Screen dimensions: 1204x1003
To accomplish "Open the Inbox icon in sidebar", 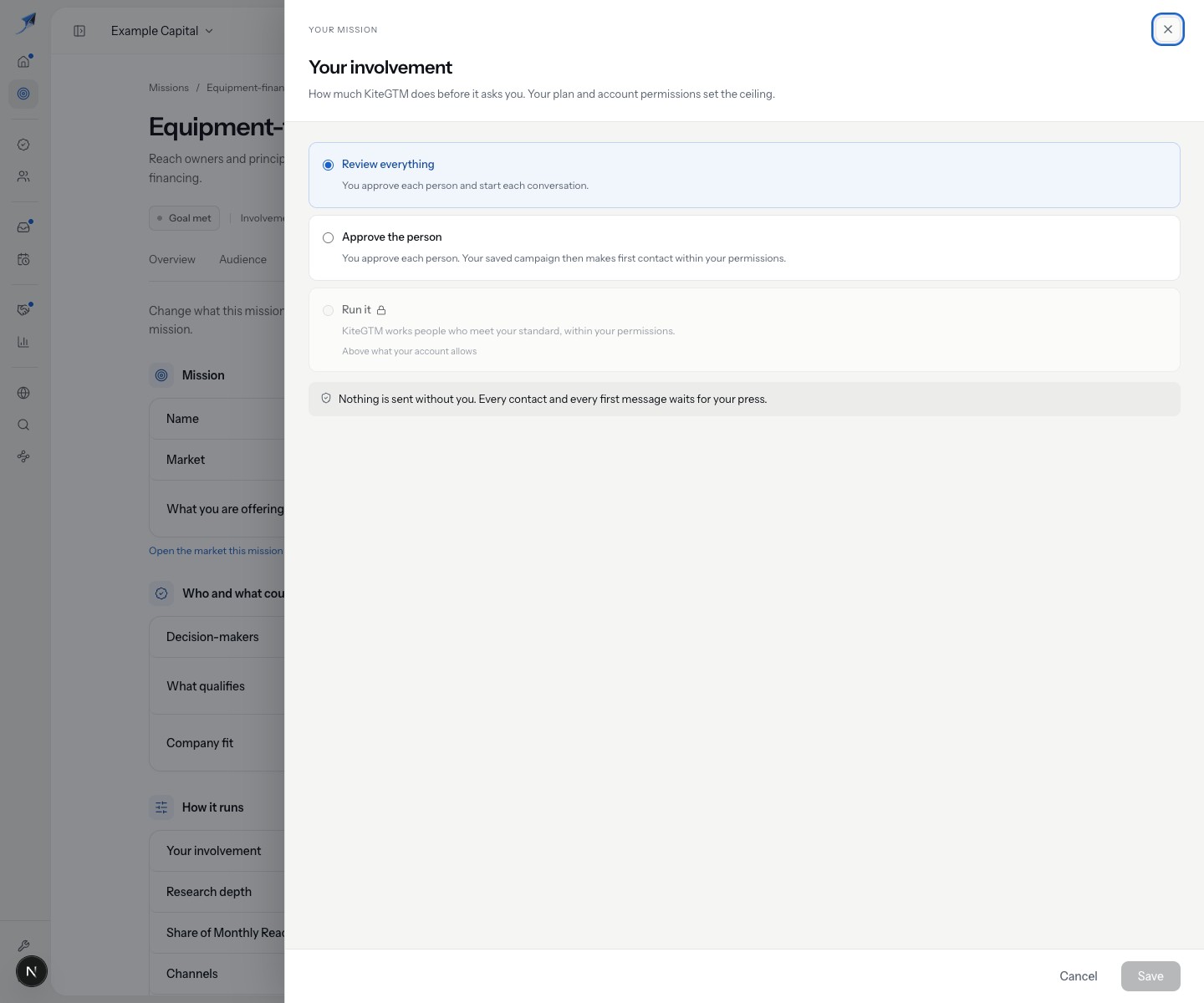I will [23, 227].
